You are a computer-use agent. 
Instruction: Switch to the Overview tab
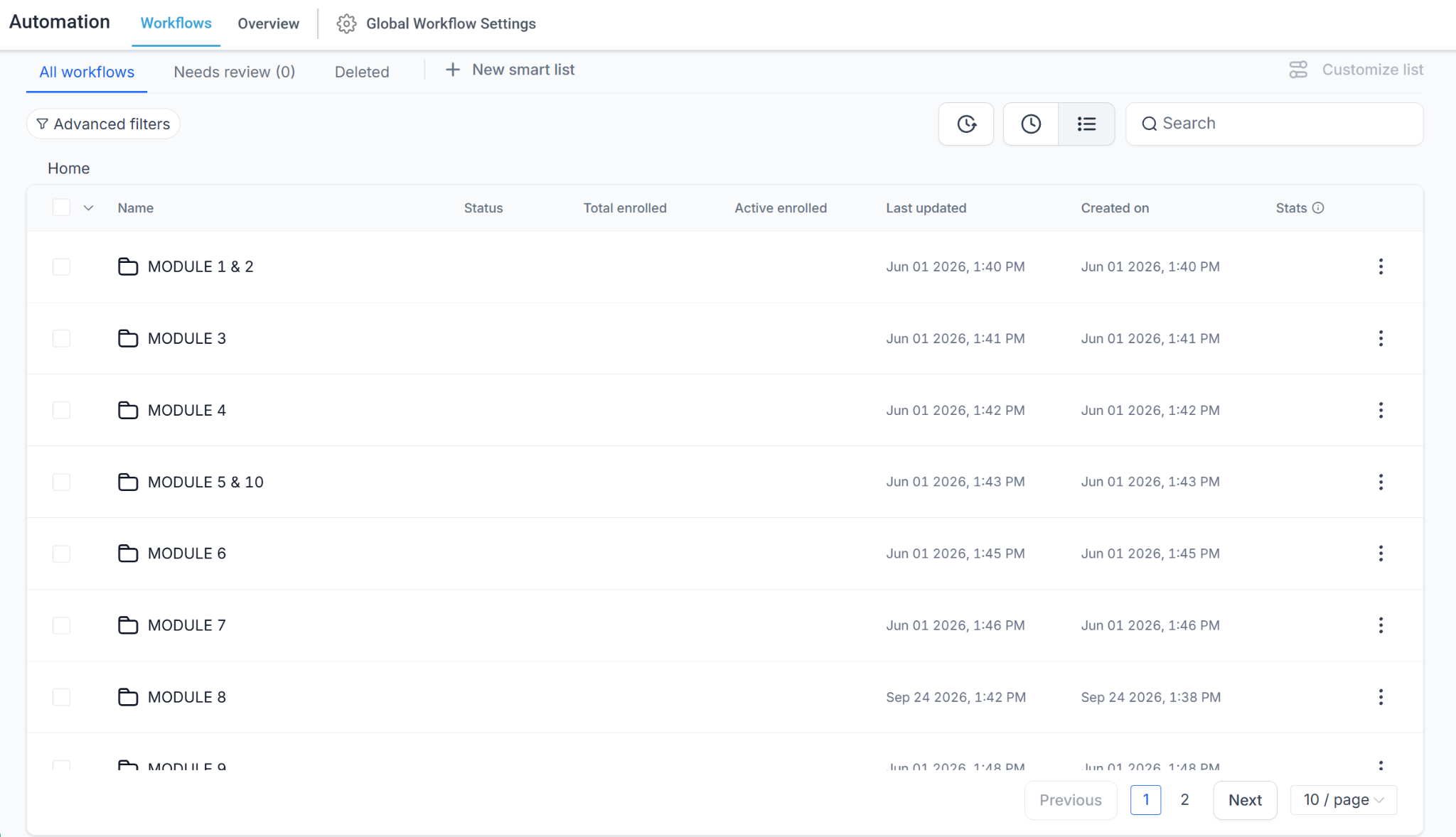pyautogui.click(x=268, y=23)
